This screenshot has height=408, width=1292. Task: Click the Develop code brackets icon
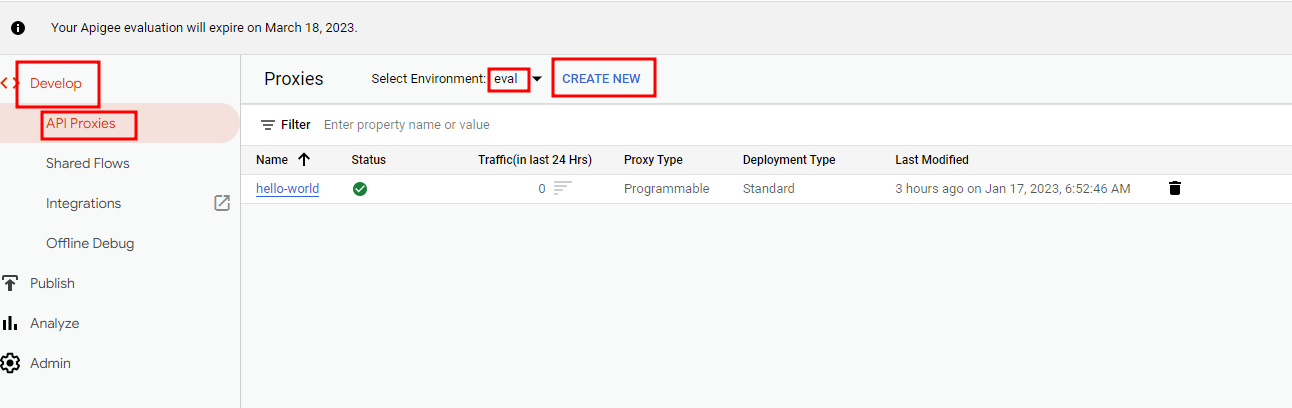(9, 83)
